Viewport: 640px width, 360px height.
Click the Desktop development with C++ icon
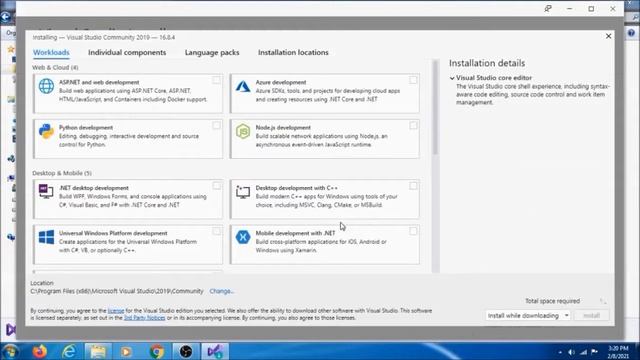pos(243,192)
